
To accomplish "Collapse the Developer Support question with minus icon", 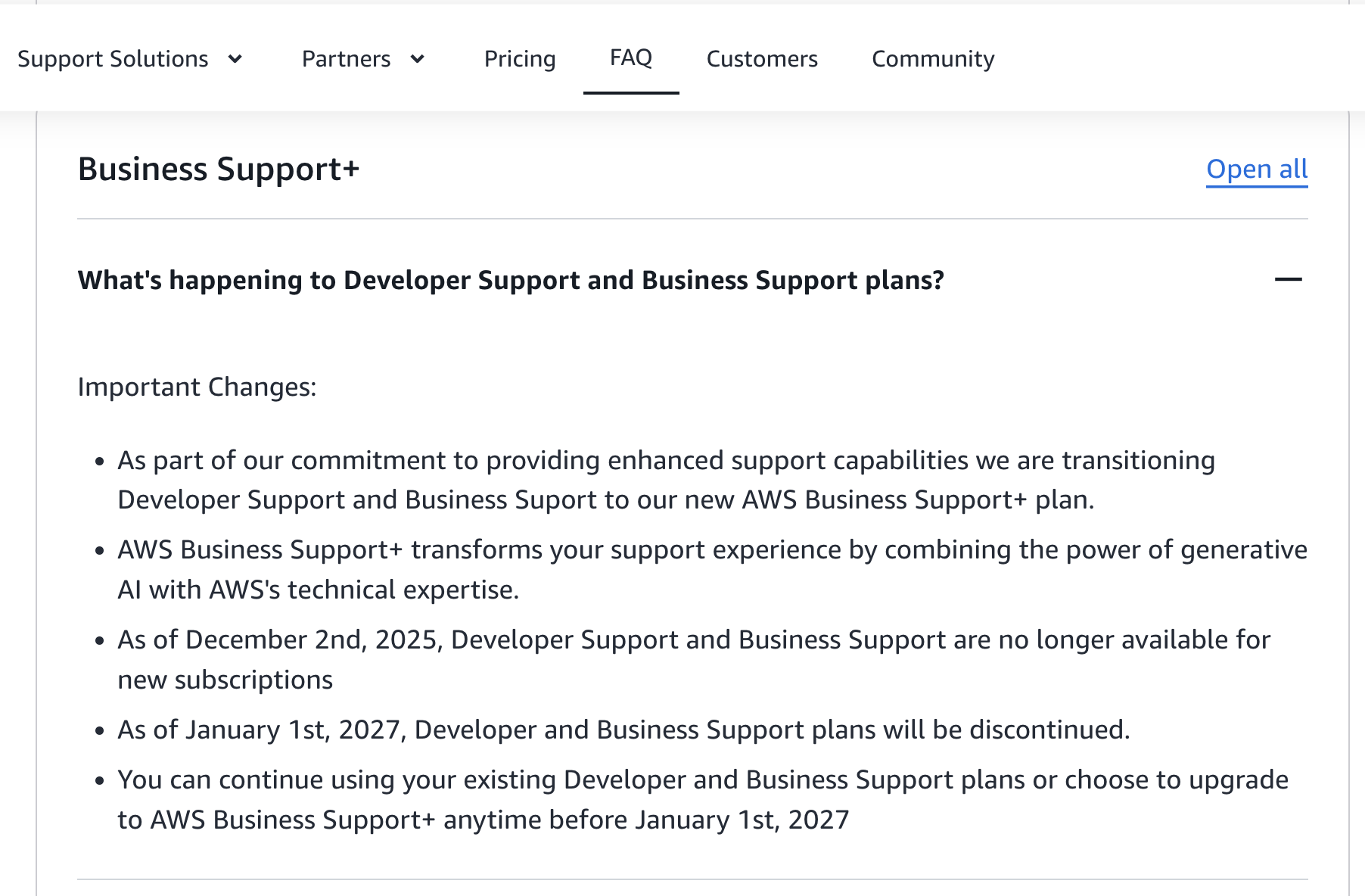I will coord(1288,280).
